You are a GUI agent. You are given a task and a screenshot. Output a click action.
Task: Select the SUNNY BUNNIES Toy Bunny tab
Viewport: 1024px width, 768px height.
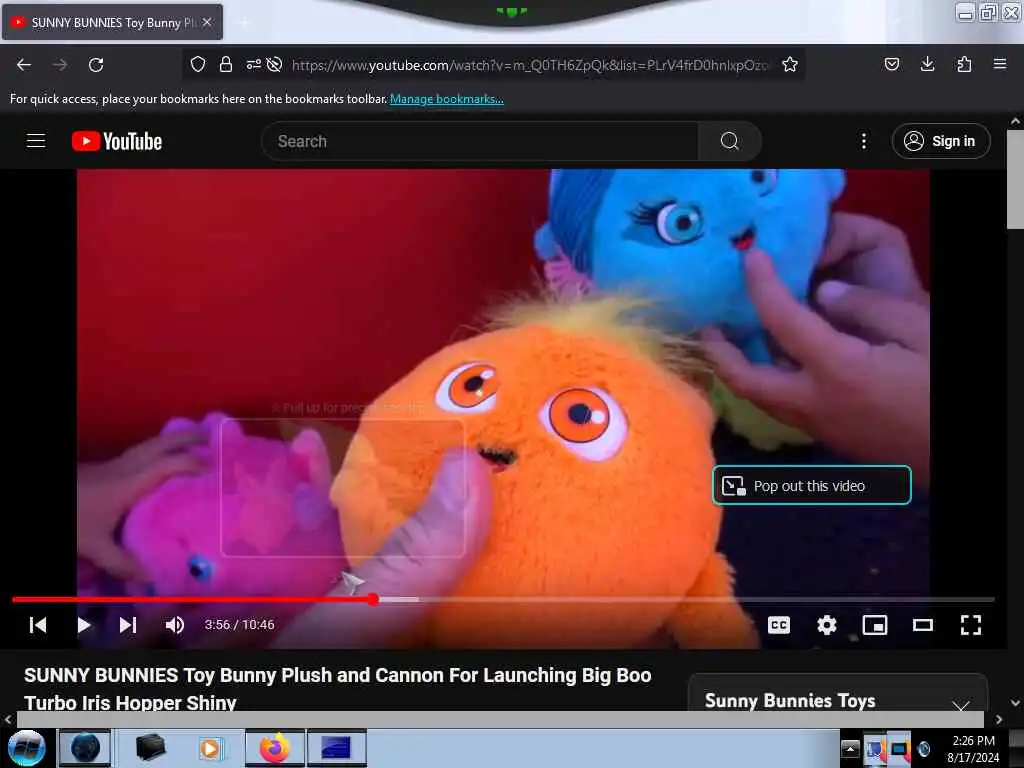pyautogui.click(x=112, y=22)
